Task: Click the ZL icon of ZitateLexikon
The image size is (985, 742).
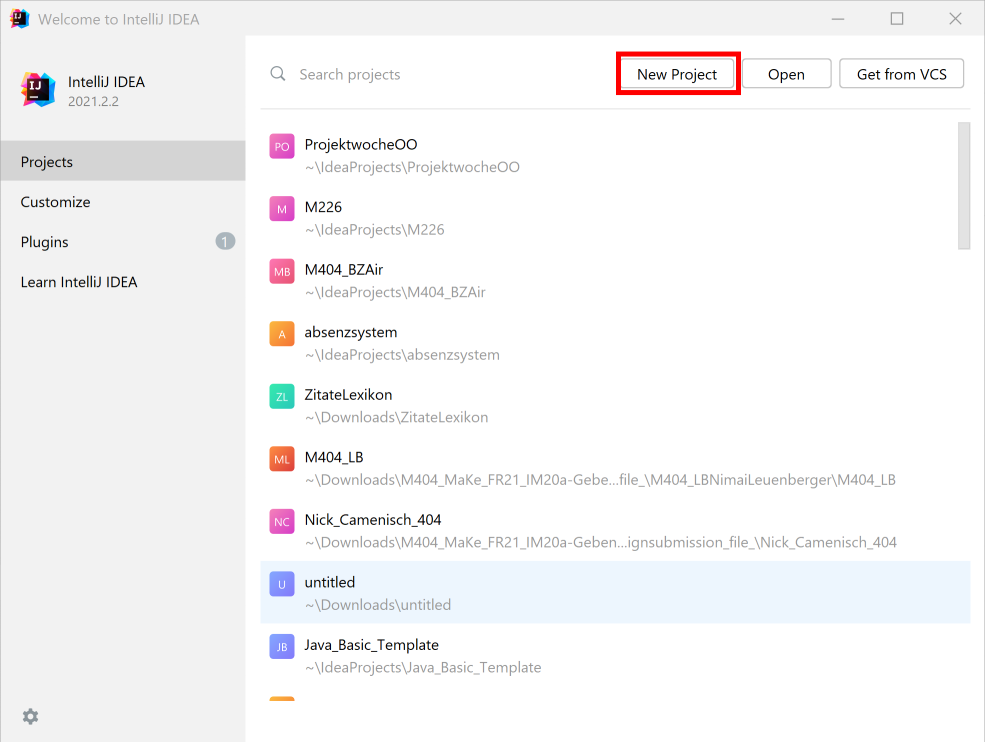Action: (x=281, y=396)
